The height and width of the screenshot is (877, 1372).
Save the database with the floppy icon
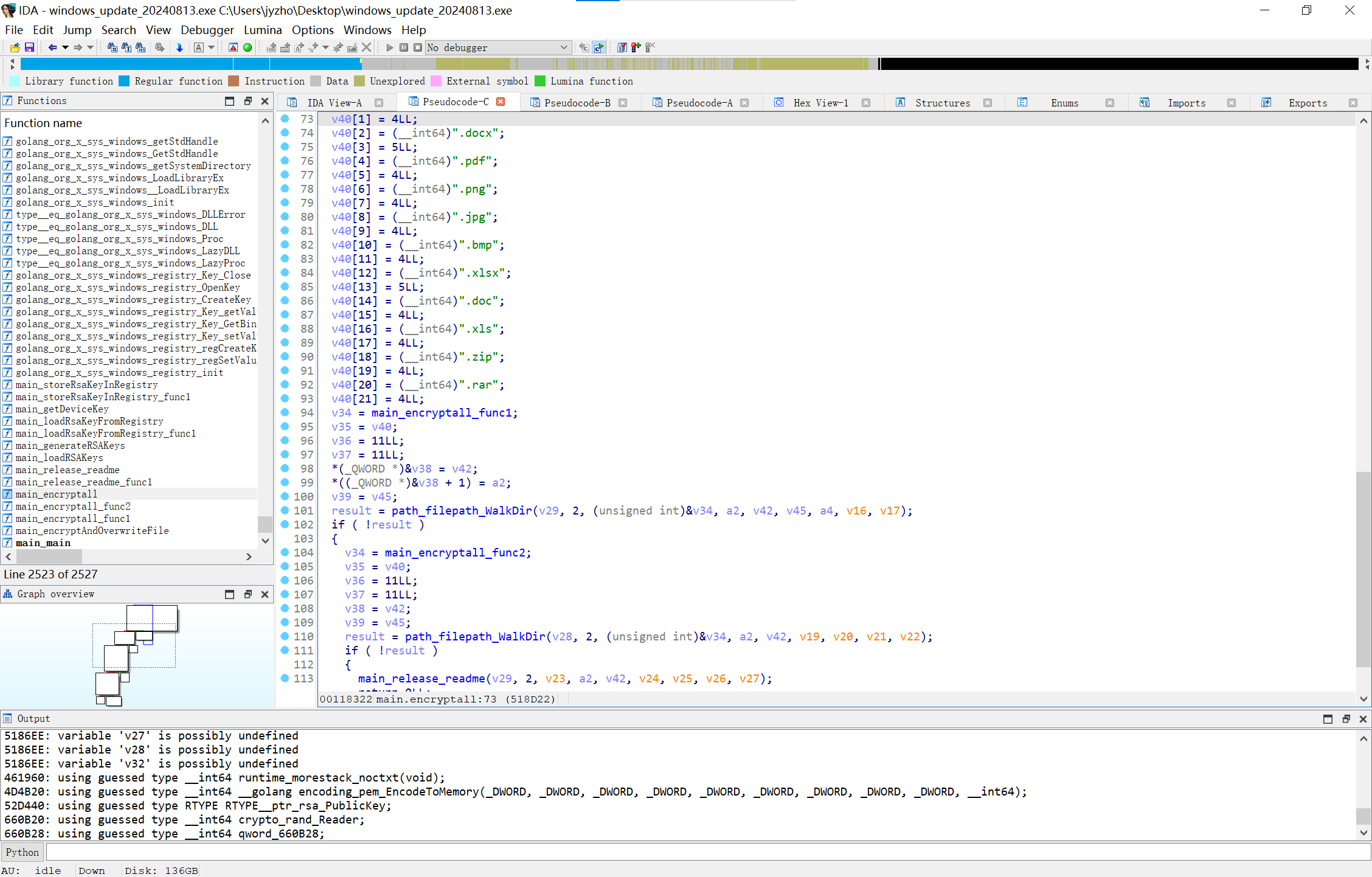[29, 47]
